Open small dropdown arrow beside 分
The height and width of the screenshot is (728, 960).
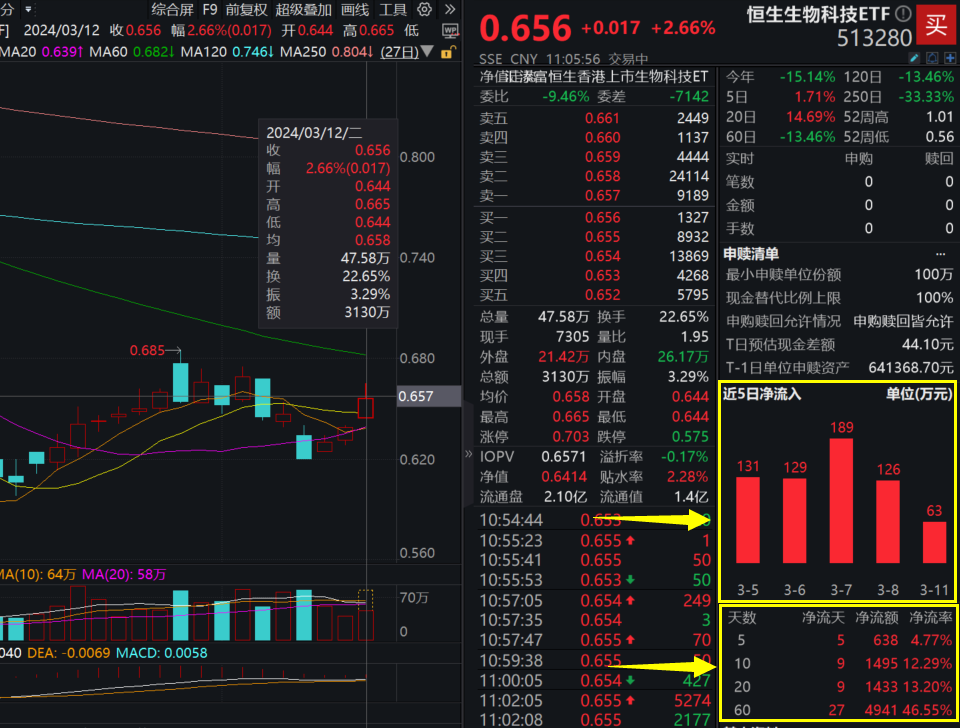click(x=28, y=9)
